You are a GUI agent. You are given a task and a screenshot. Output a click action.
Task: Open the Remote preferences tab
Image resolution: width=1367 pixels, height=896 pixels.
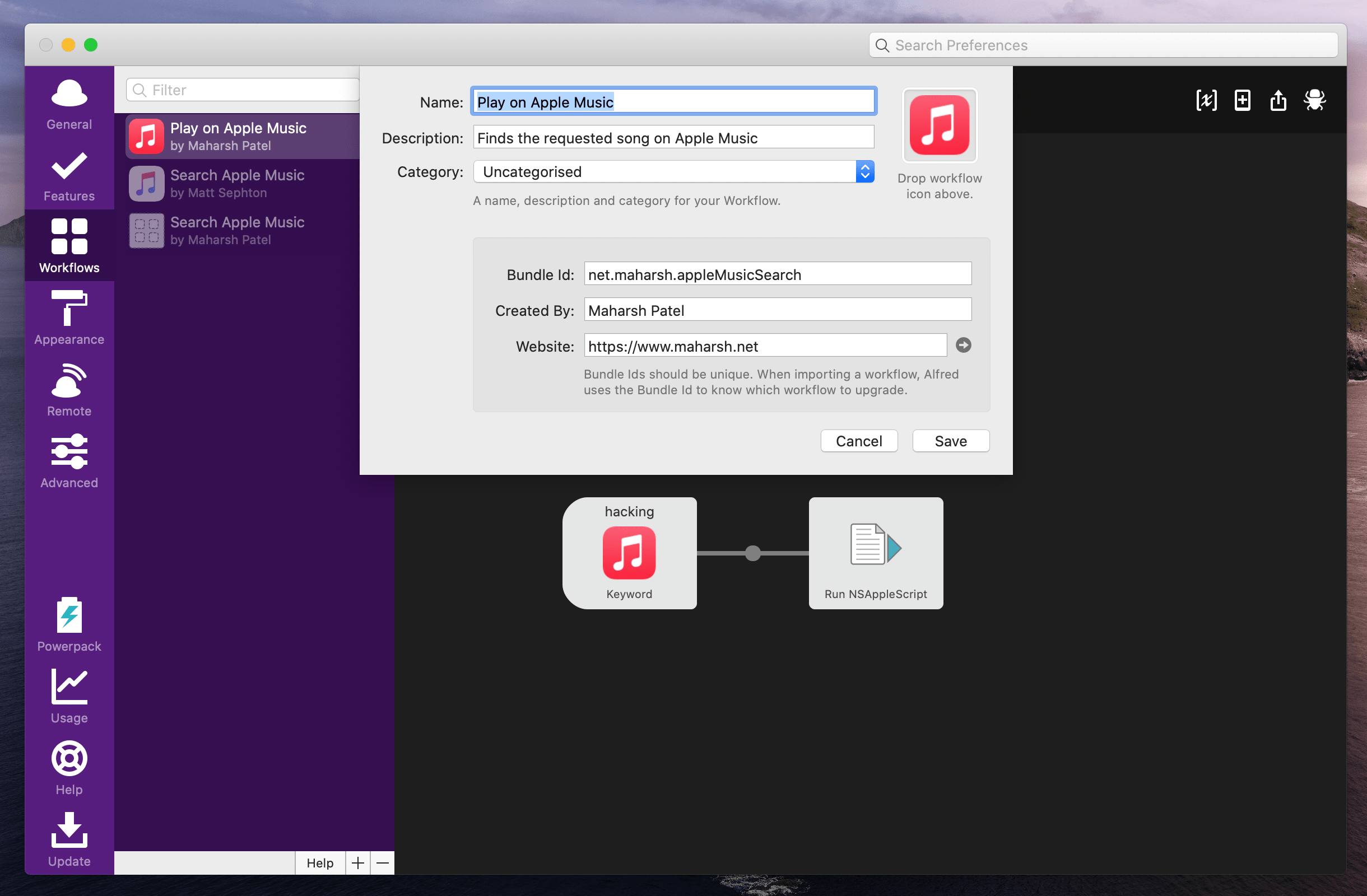coord(69,389)
